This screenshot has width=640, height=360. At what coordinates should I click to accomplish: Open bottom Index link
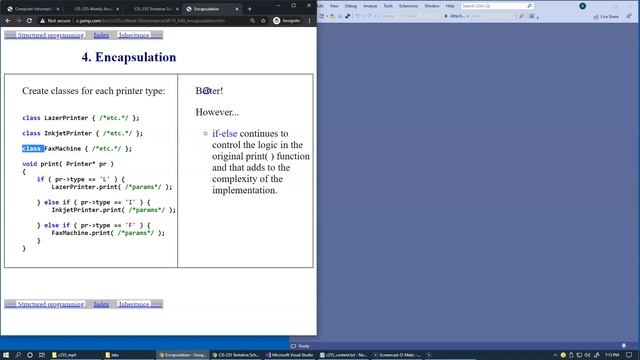[101, 304]
